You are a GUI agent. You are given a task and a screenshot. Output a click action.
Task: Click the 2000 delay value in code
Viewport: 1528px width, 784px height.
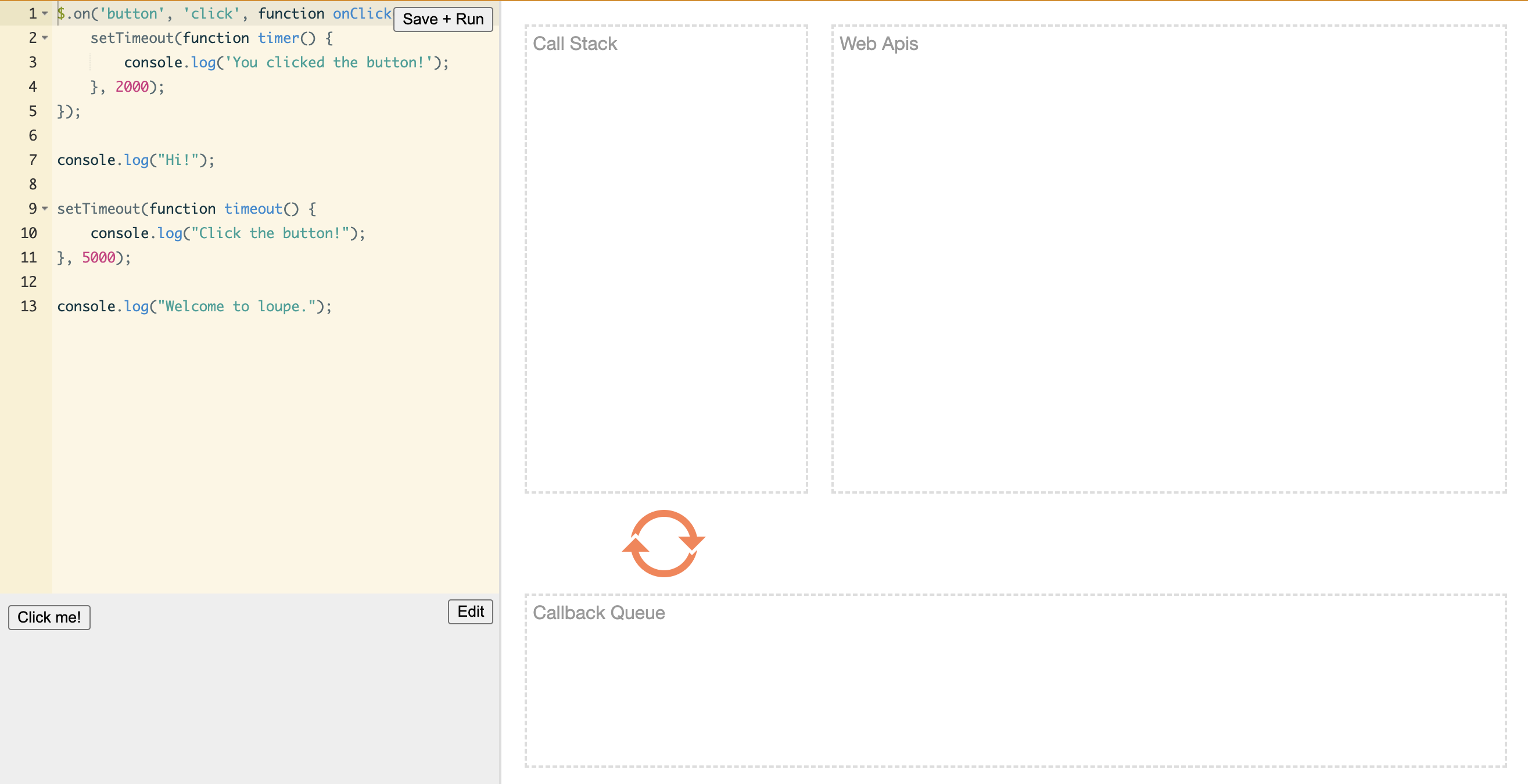coord(132,87)
